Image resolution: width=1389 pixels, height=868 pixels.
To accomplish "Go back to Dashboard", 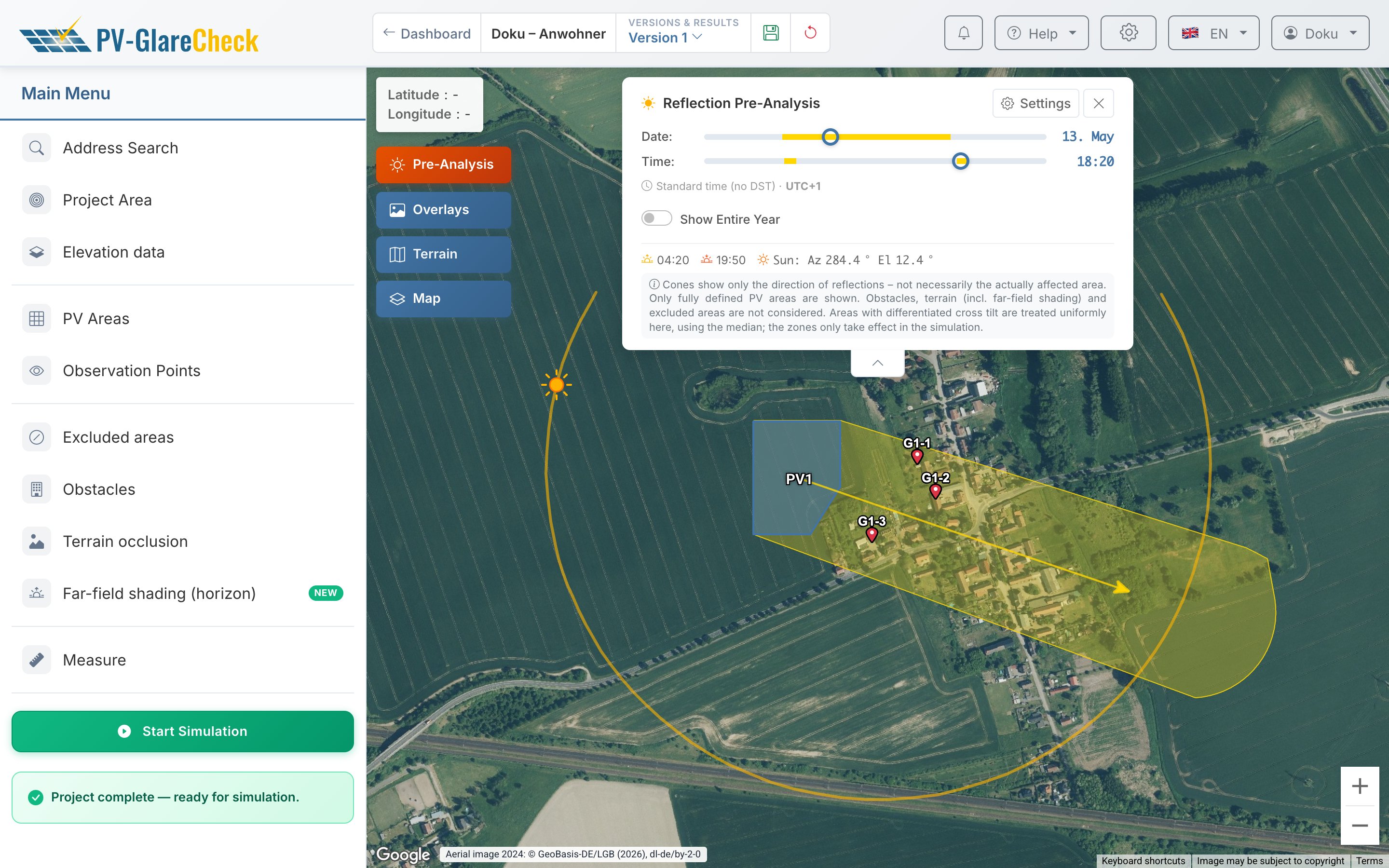I will coord(426,33).
